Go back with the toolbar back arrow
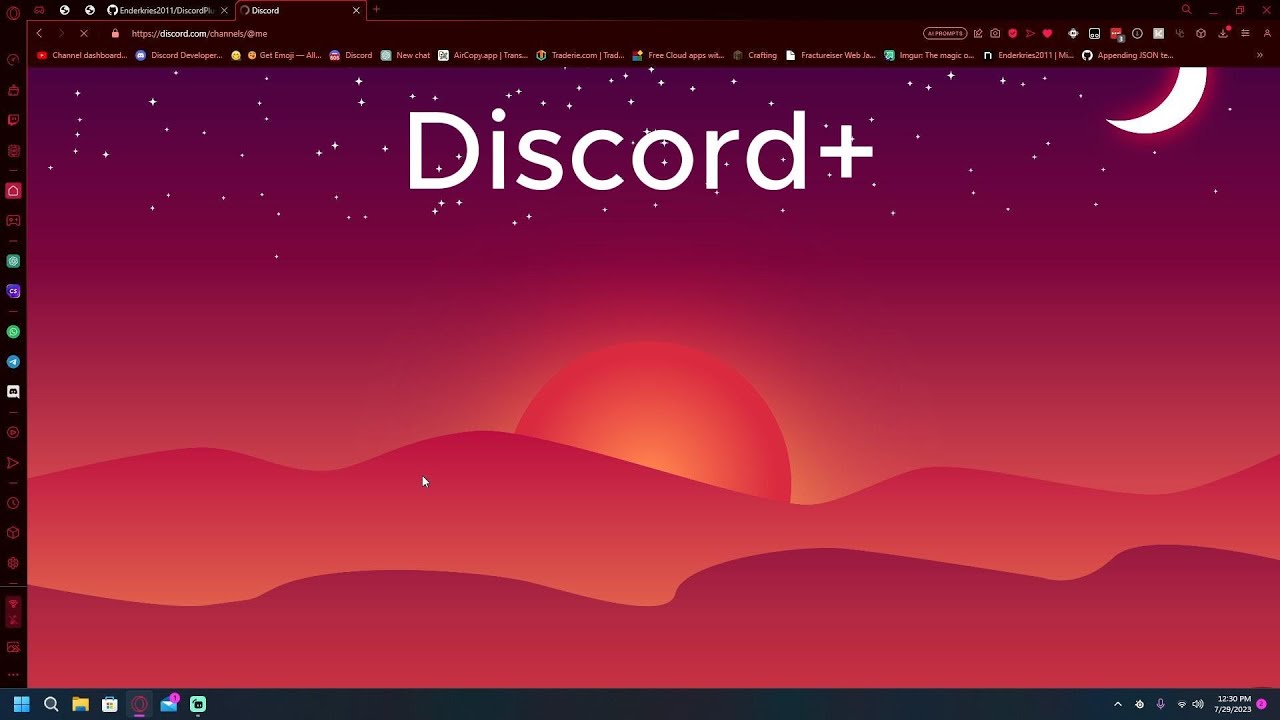The image size is (1280, 720). click(39, 33)
